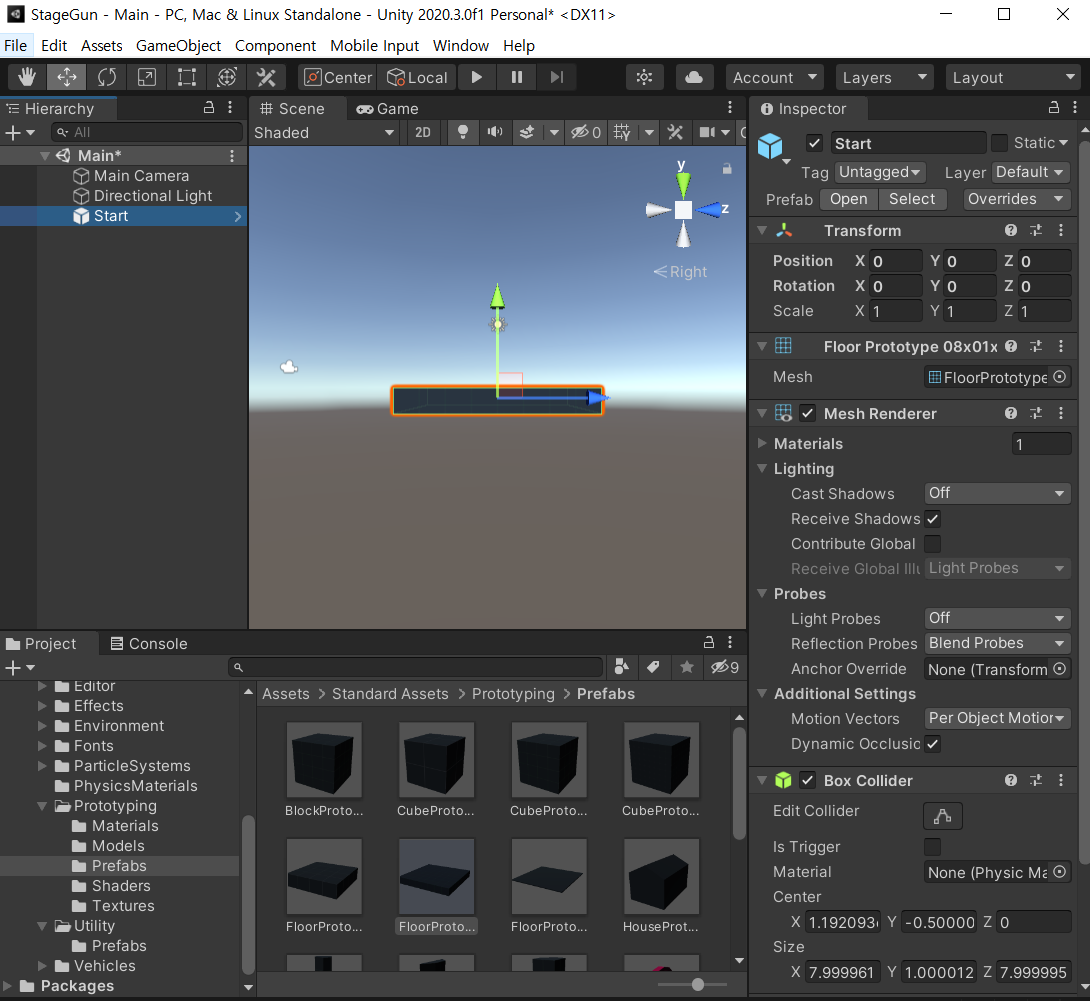Expand Materials section in Mesh Renderer
1090x1001 pixels.
(x=763, y=443)
